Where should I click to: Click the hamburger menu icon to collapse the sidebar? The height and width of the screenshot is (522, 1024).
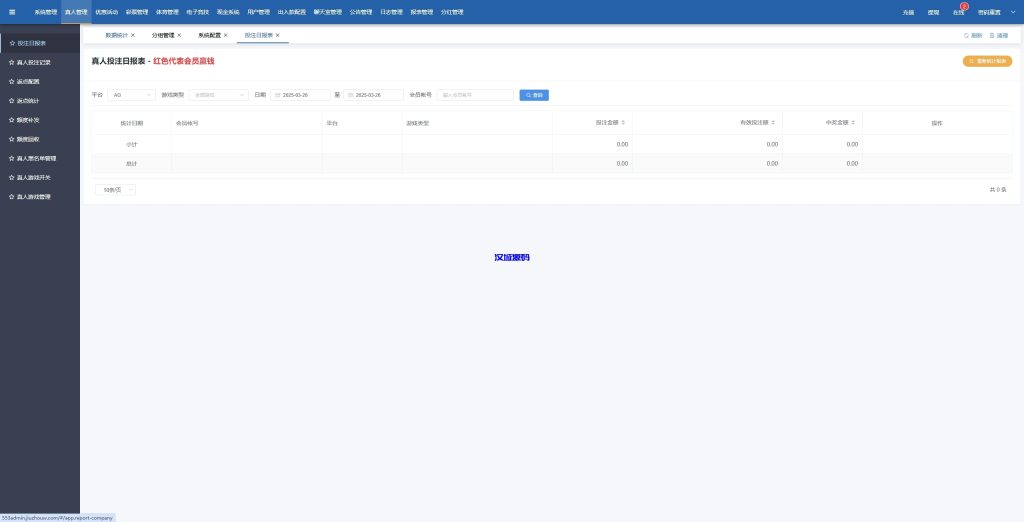(12, 12)
